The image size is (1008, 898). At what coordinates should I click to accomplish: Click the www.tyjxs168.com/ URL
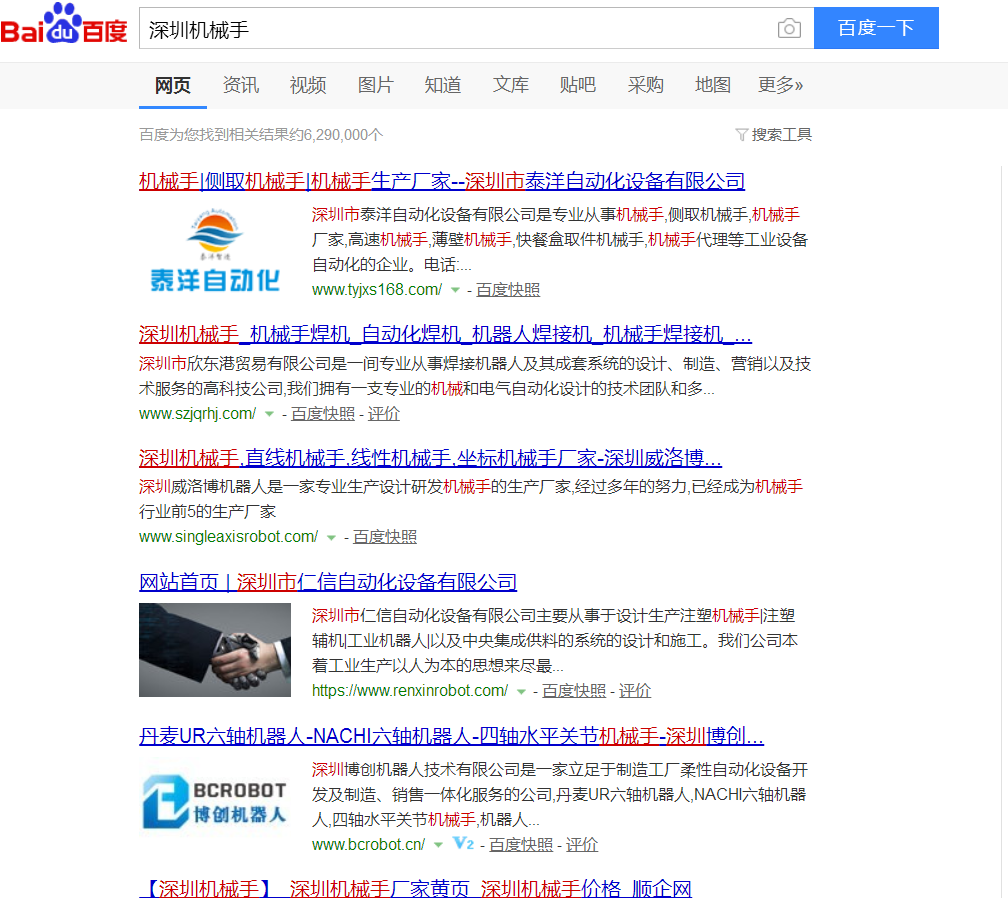pos(377,290)
